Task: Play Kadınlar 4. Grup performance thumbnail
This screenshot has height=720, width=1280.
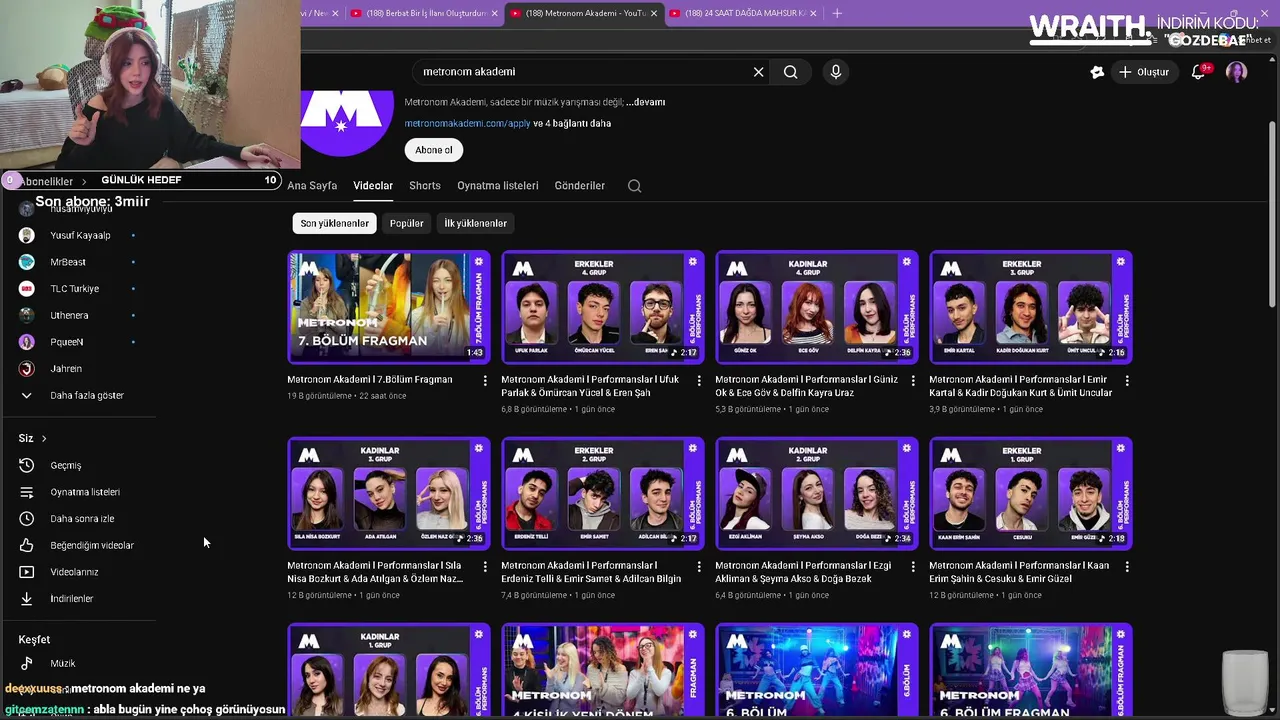Action: point(817,307)
